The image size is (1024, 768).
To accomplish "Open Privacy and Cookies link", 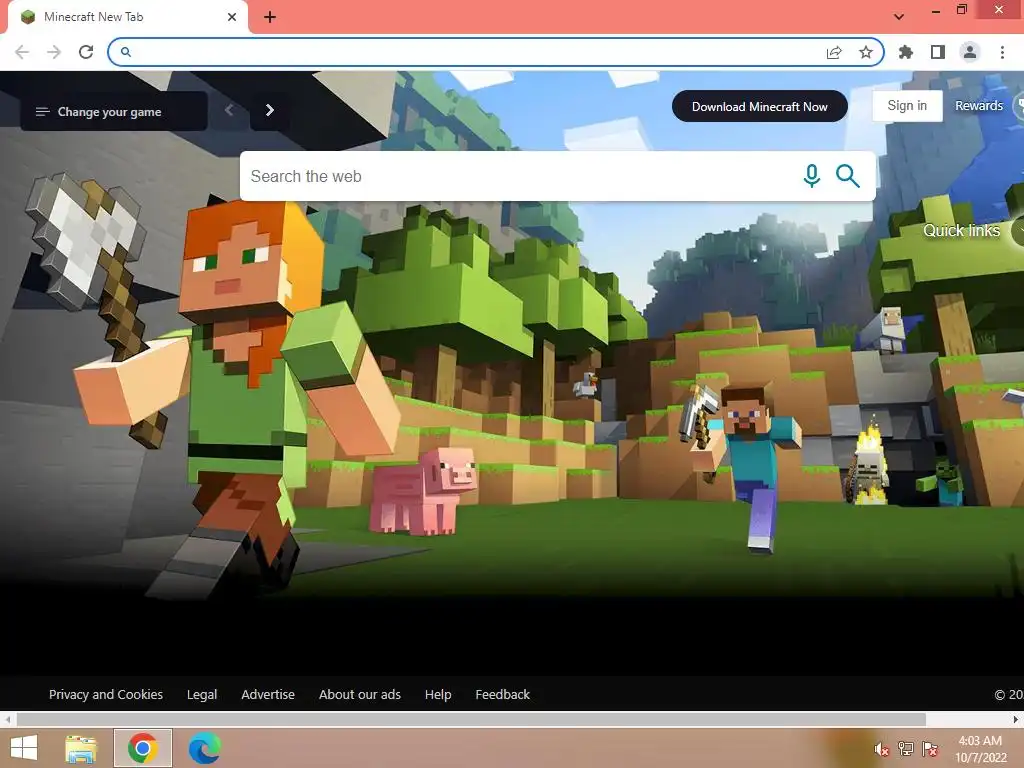I will pos(106,695).
